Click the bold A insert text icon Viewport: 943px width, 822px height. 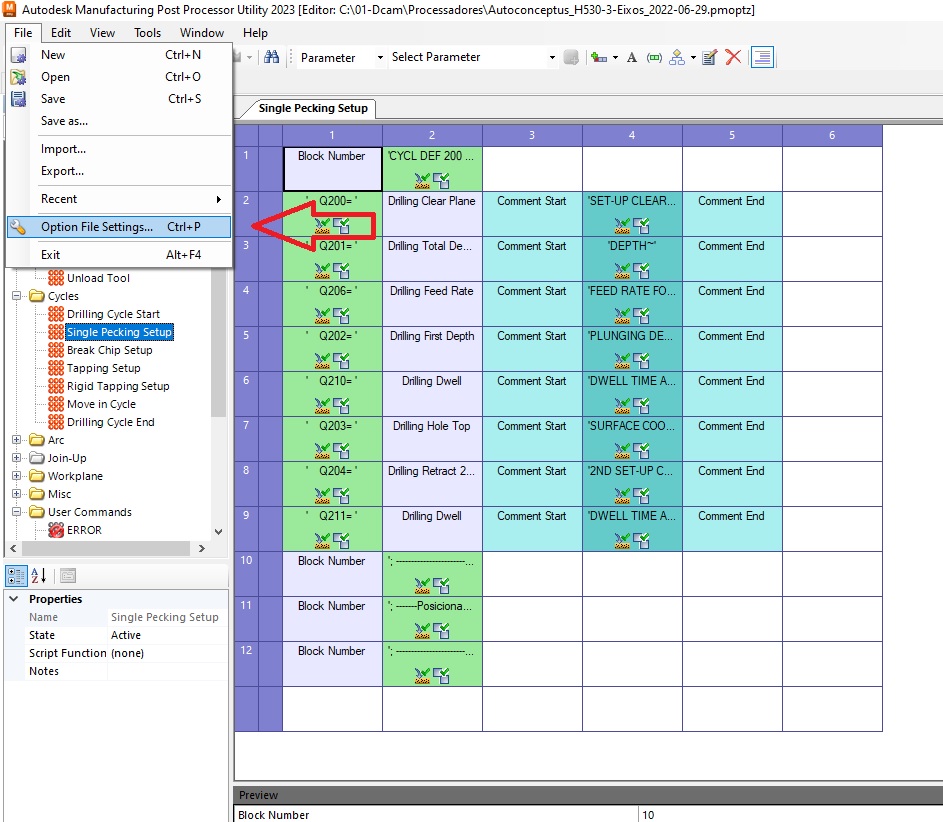[x=631, y=57]
